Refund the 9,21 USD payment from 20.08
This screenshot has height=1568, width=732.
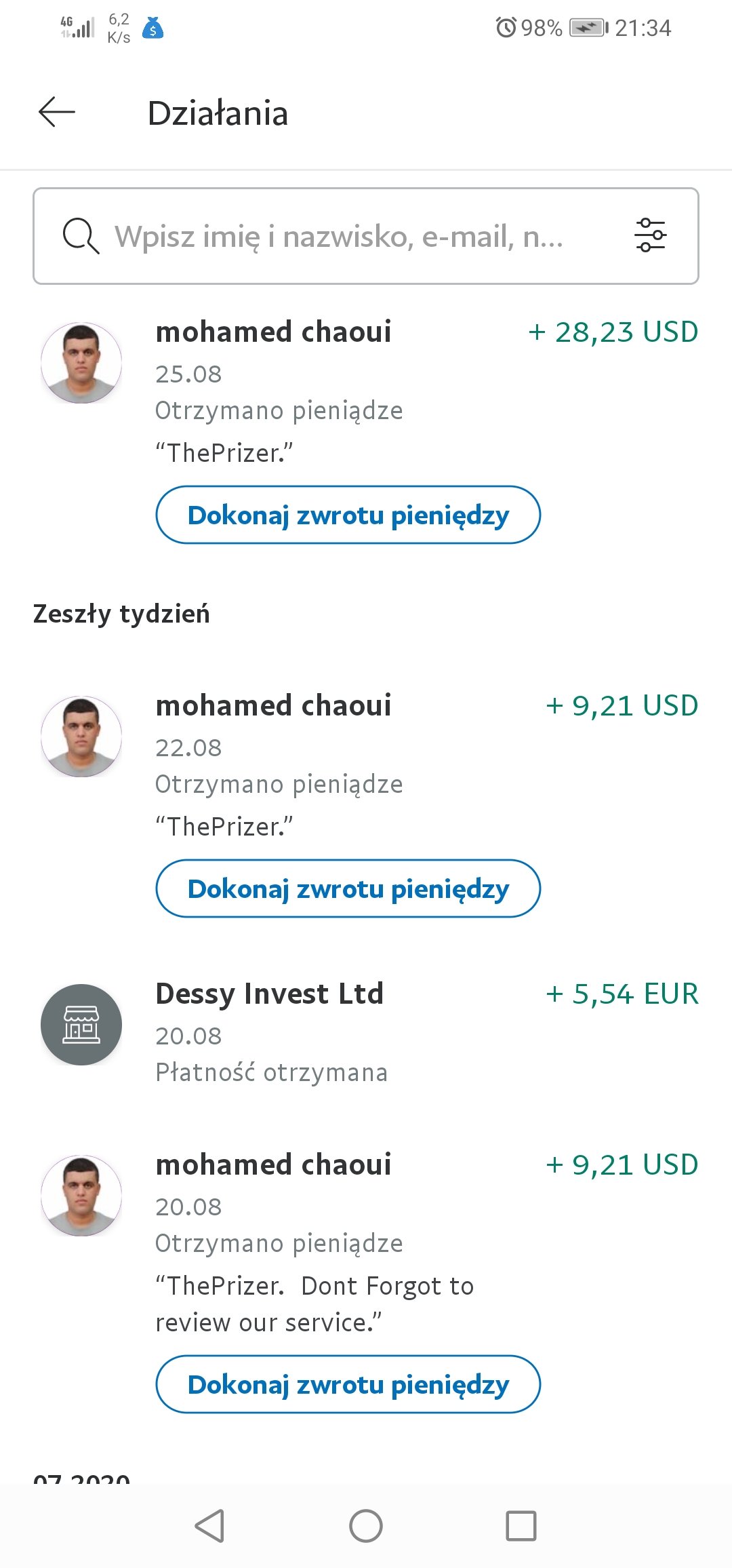[348, 1384]
